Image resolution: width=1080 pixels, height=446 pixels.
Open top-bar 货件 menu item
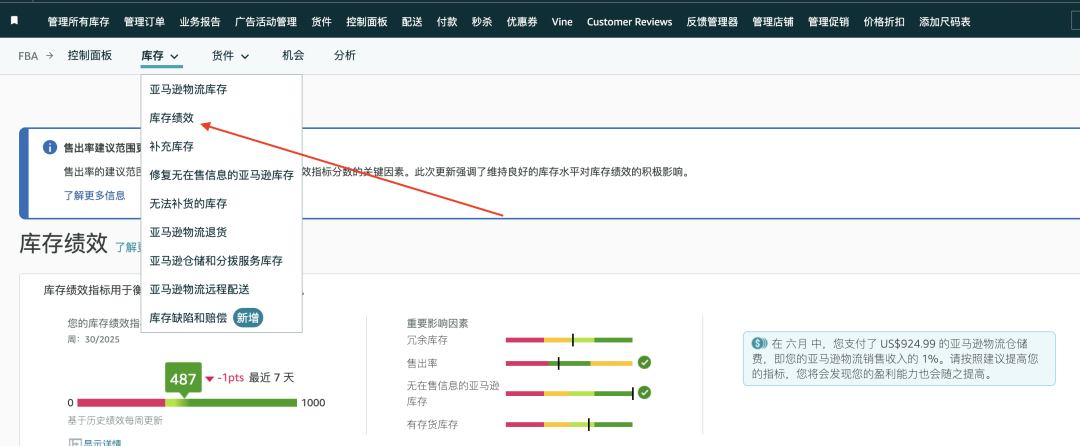322,21
